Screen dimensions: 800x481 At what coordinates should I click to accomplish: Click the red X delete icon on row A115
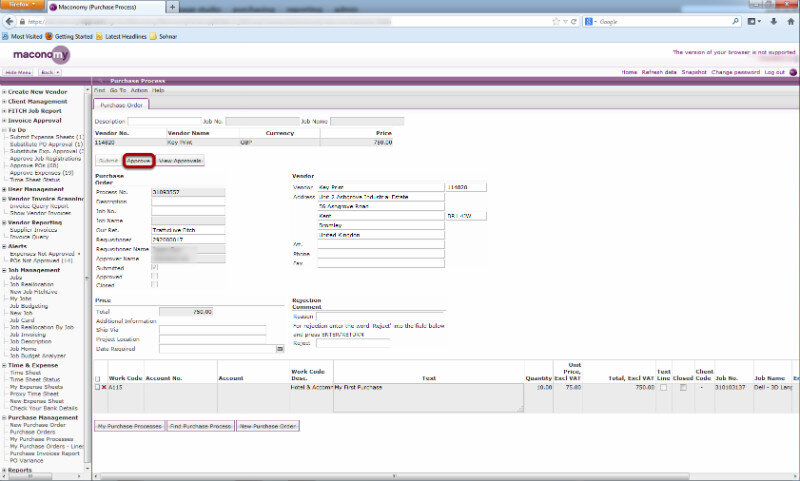coord(103,387)
